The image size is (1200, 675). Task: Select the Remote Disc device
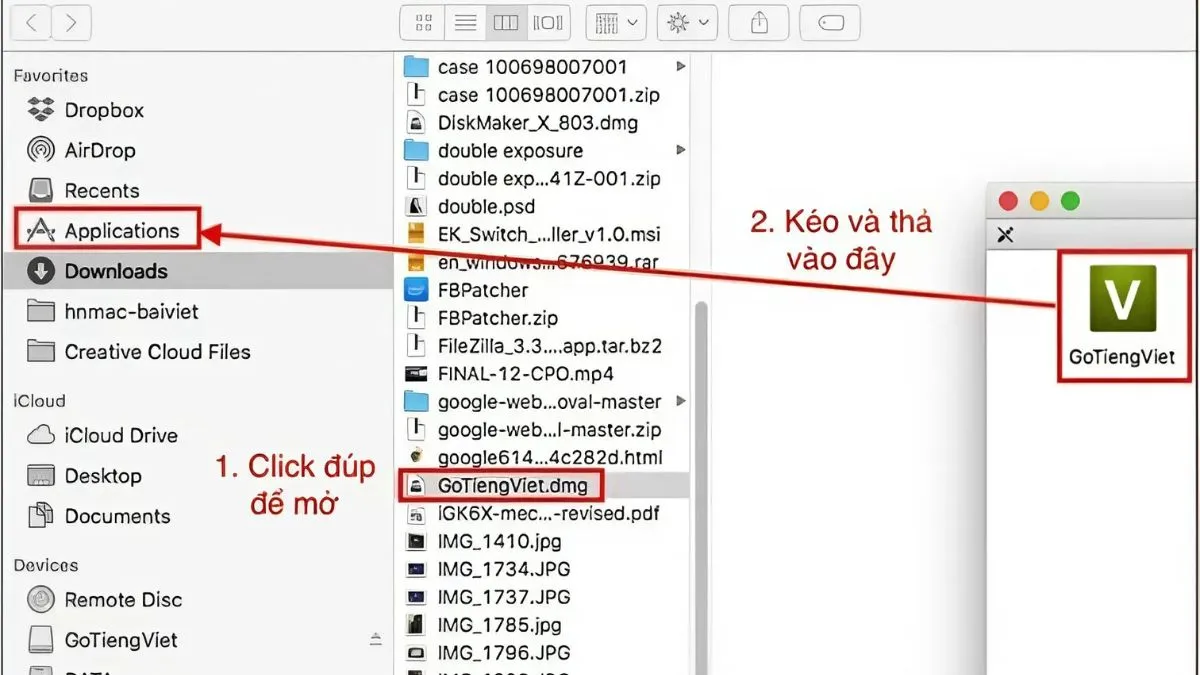click(122, 599)
